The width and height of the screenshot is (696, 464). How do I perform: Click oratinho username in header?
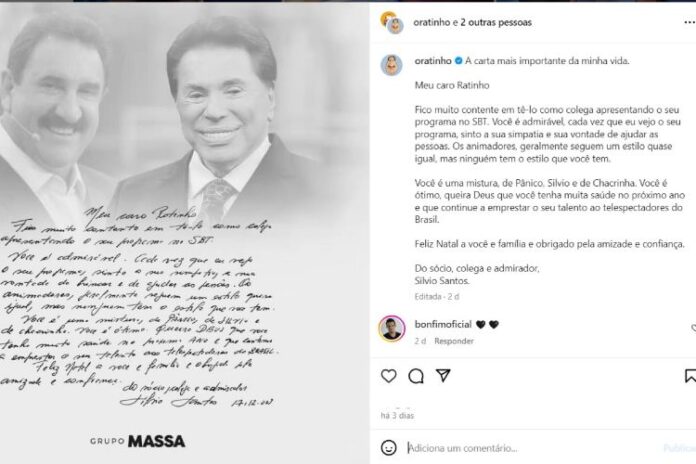pyautogui.click(x=432, y=22)
